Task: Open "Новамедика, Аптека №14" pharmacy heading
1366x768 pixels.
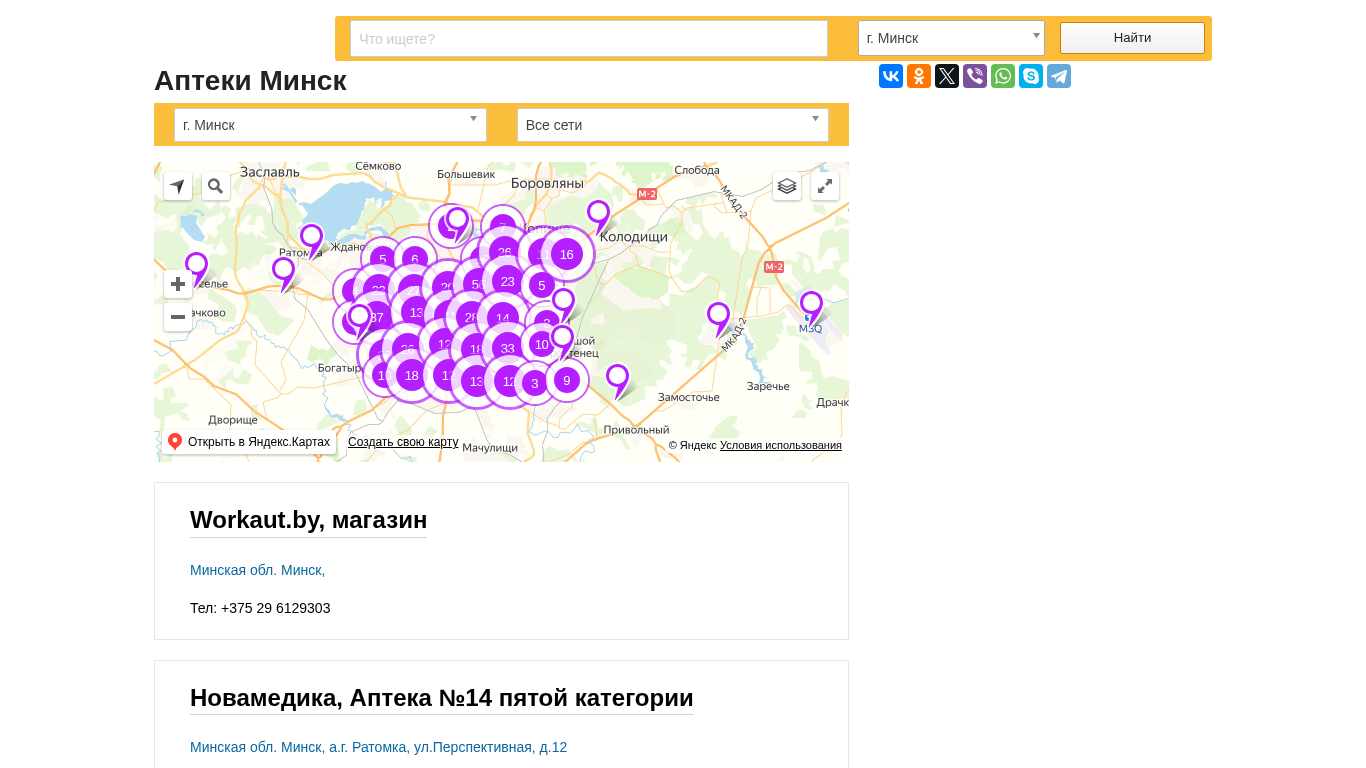Action: click(x=441, y=698)
